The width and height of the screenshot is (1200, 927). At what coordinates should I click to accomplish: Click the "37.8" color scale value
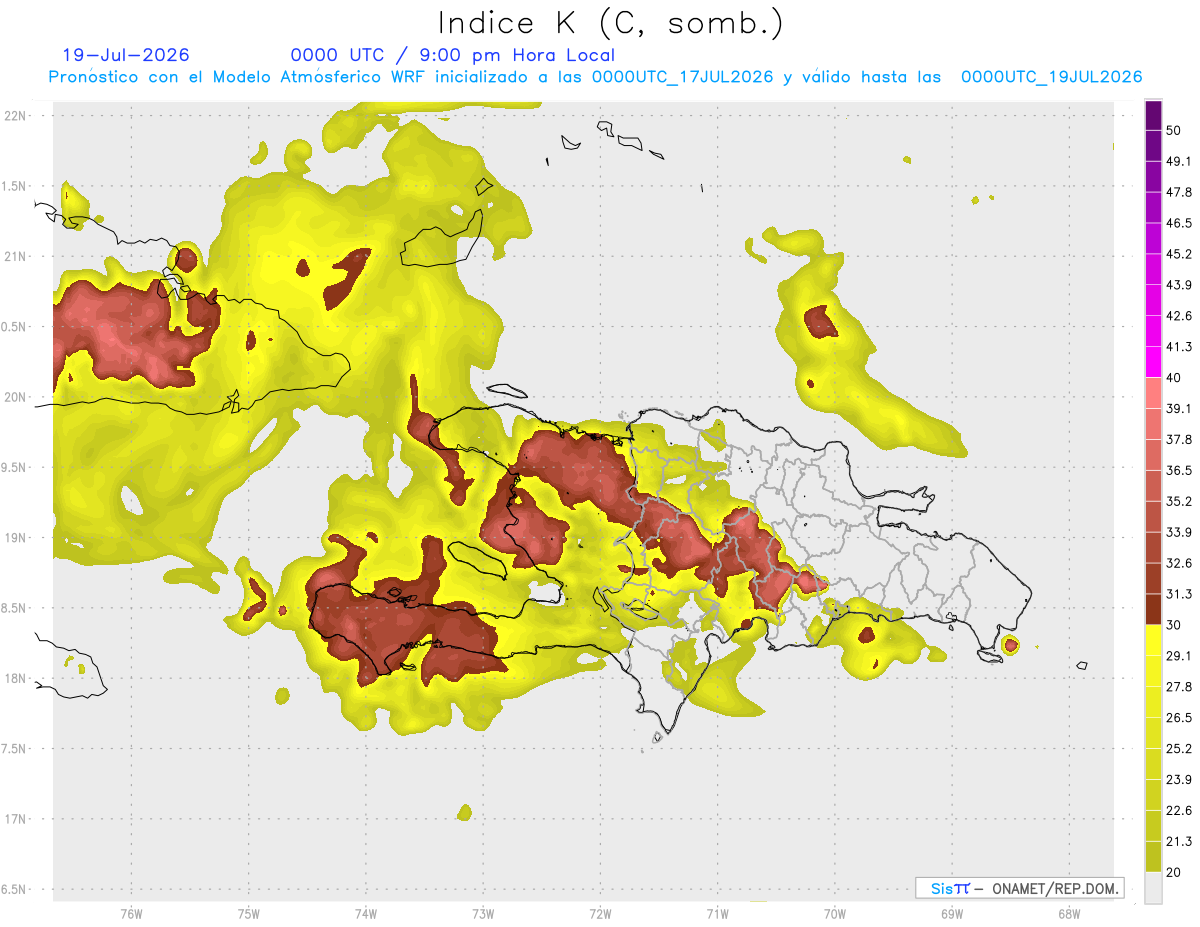point(1179,440)
